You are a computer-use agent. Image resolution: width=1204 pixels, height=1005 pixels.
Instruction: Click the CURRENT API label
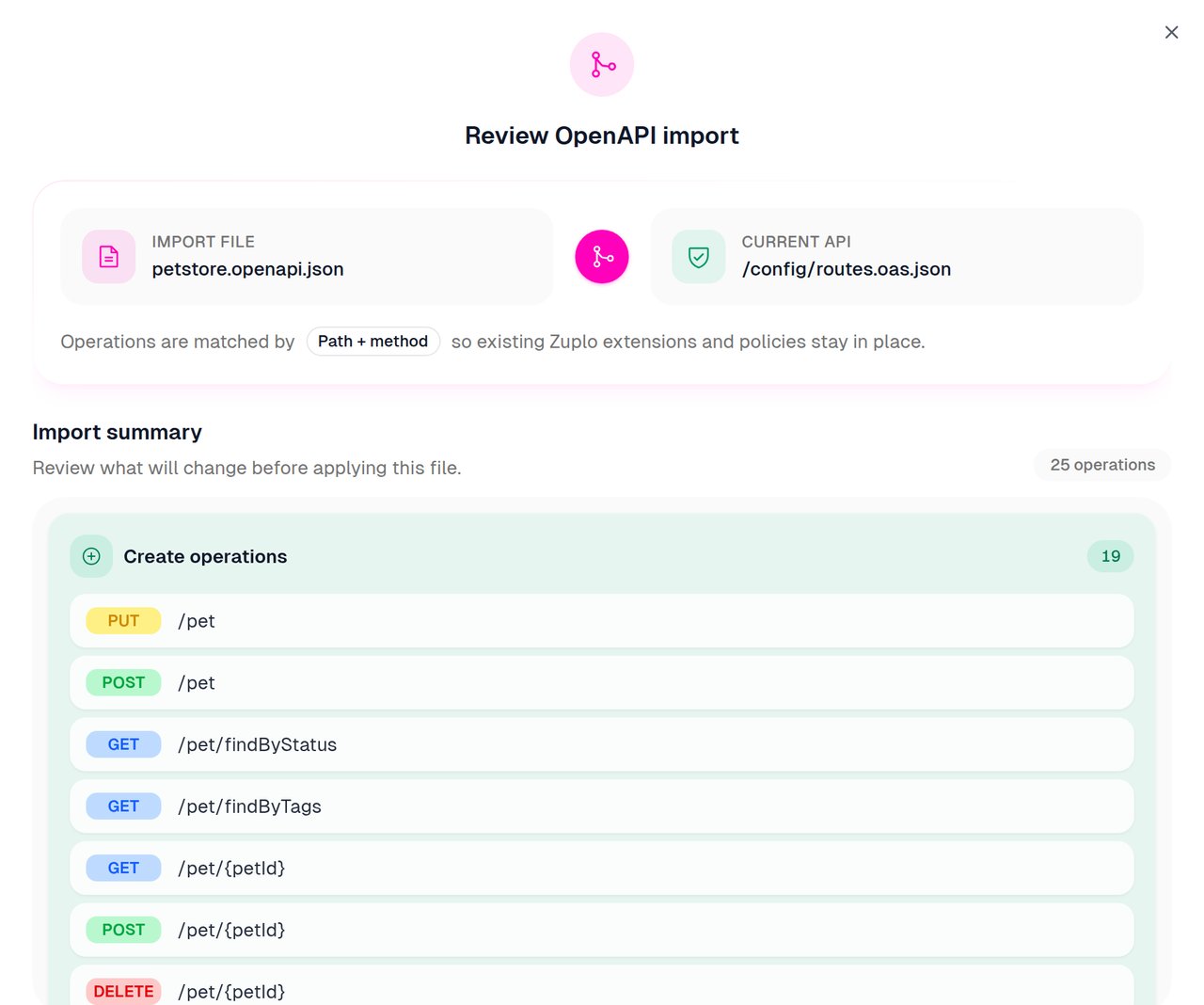pos(796,242)
